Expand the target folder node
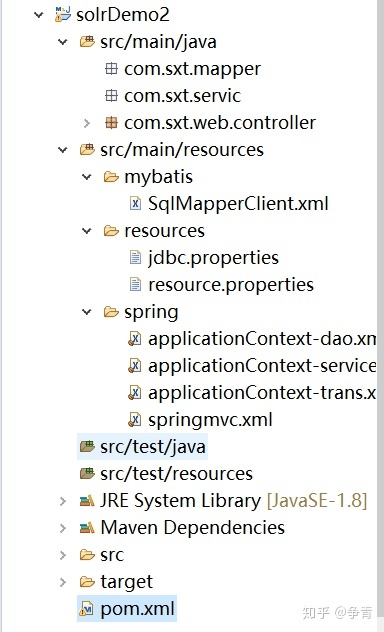384x632 pixels. coord(62,582)
